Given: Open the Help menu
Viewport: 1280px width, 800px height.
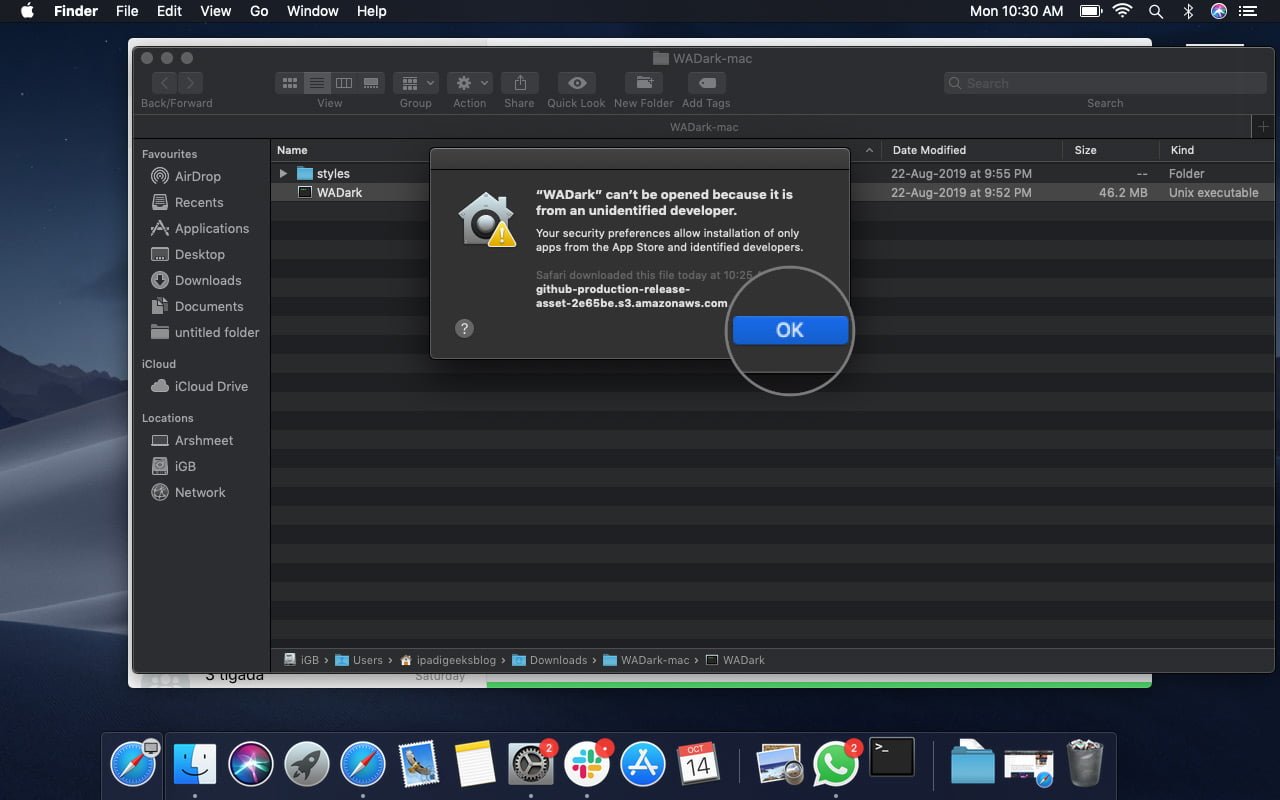Looking at the screenshot, I should coord(372,11).
